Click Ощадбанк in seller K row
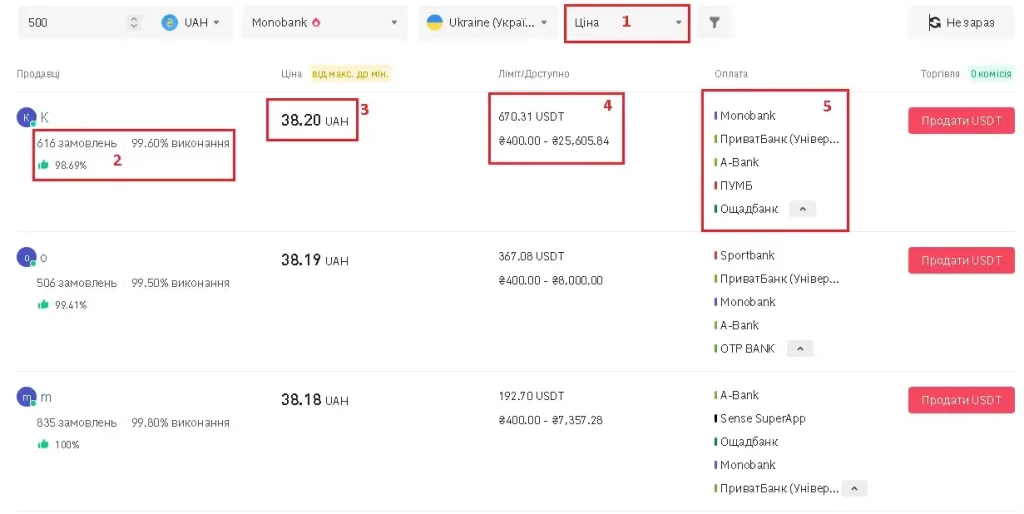Image resolution: width=1024 pixels, height=514 pixels. (x=748, y=209)
